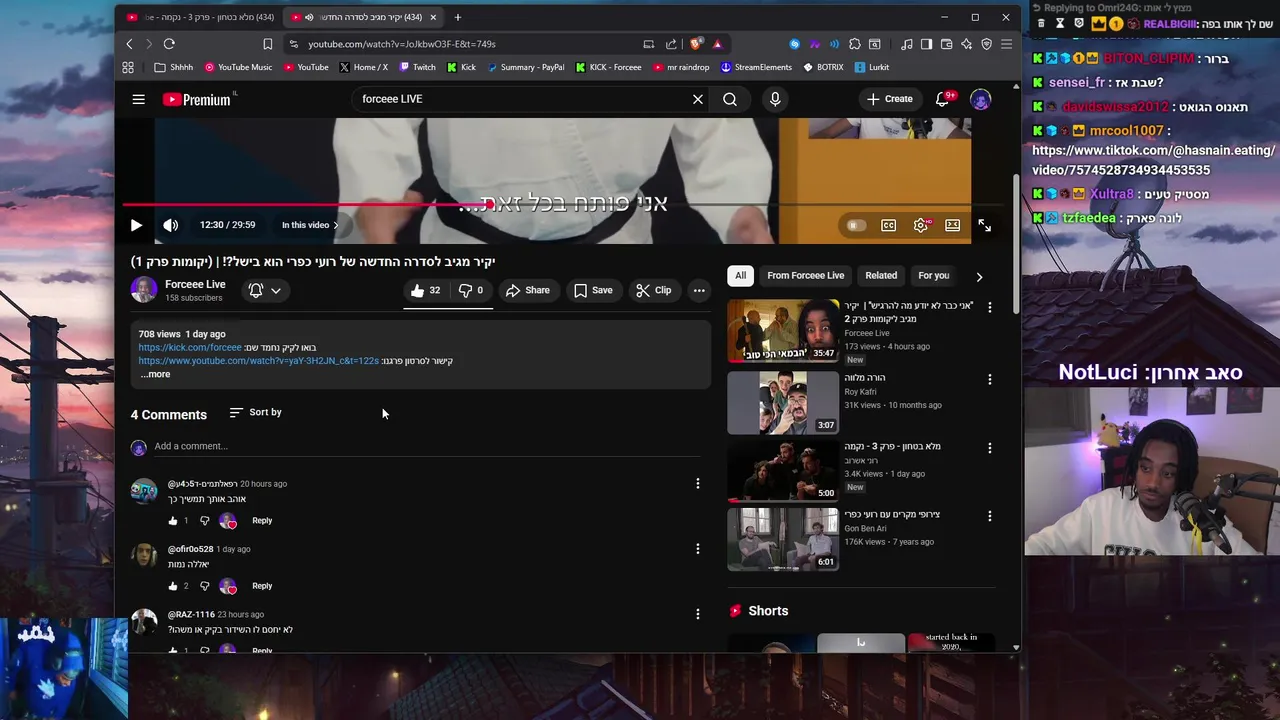Clear the search box text
Viewport: 1280px width, 720px height.
pos(698,99)
